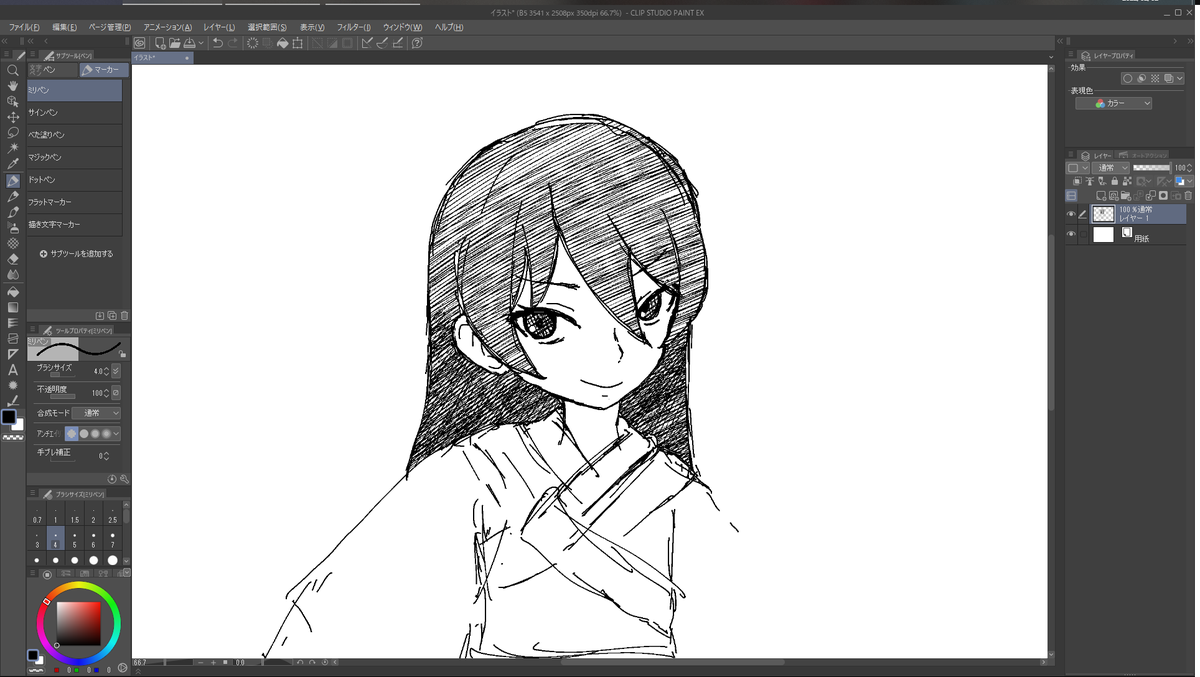Pick brush size preset 1.5
Image resolution: width=1200 pixels, height=677 pixels.
(x=75, y=516)
